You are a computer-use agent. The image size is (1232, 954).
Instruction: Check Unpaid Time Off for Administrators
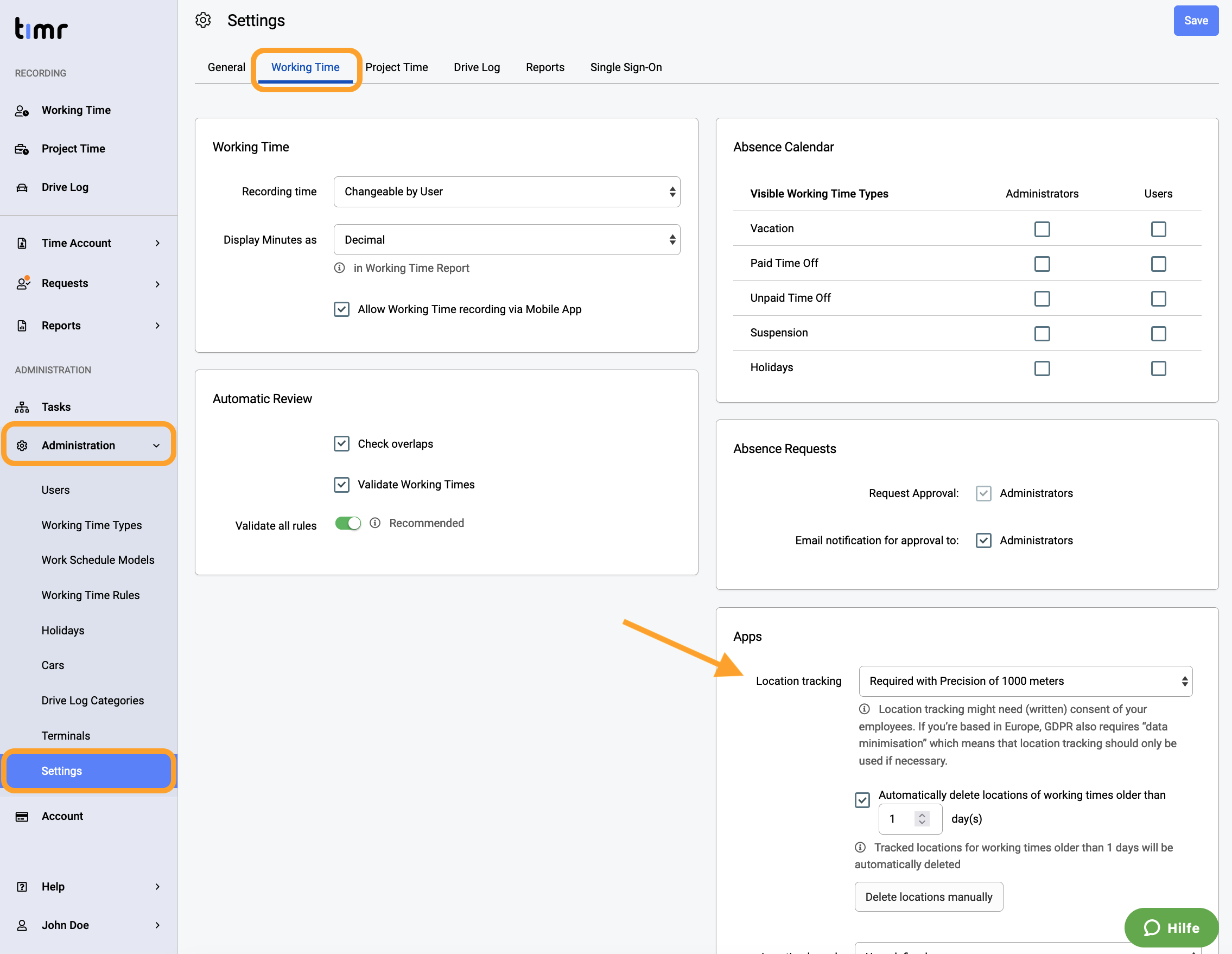[x=1042, y=298]
